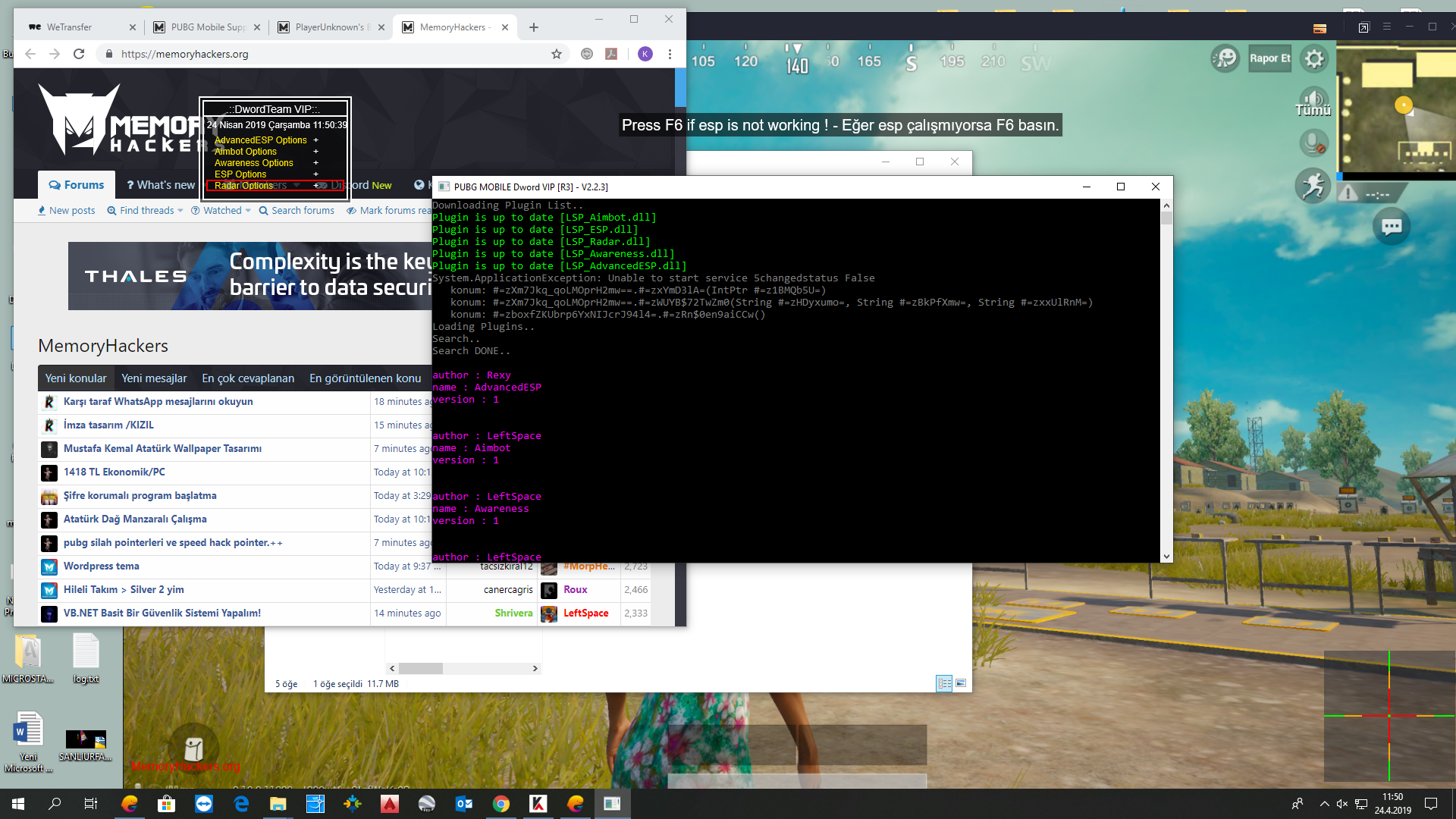Open Windows taskbar search
Viewport: 1456px width, 819px height.
pyautogui.click(x=55, y=804)
